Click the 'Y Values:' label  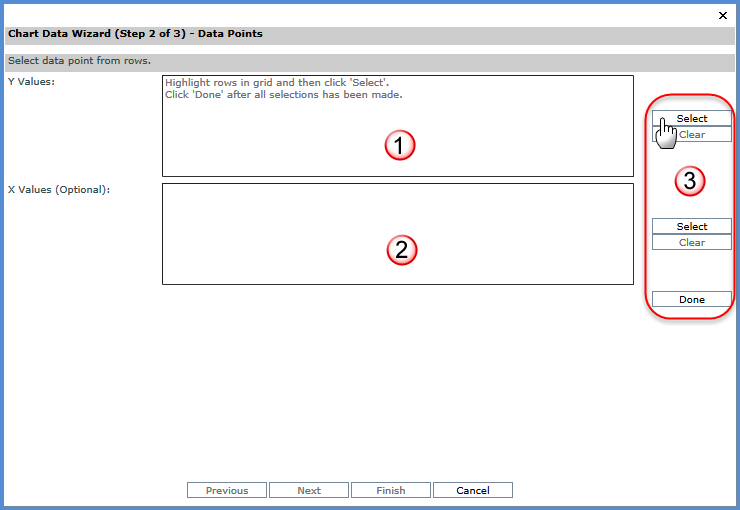(x=31, y=81)
